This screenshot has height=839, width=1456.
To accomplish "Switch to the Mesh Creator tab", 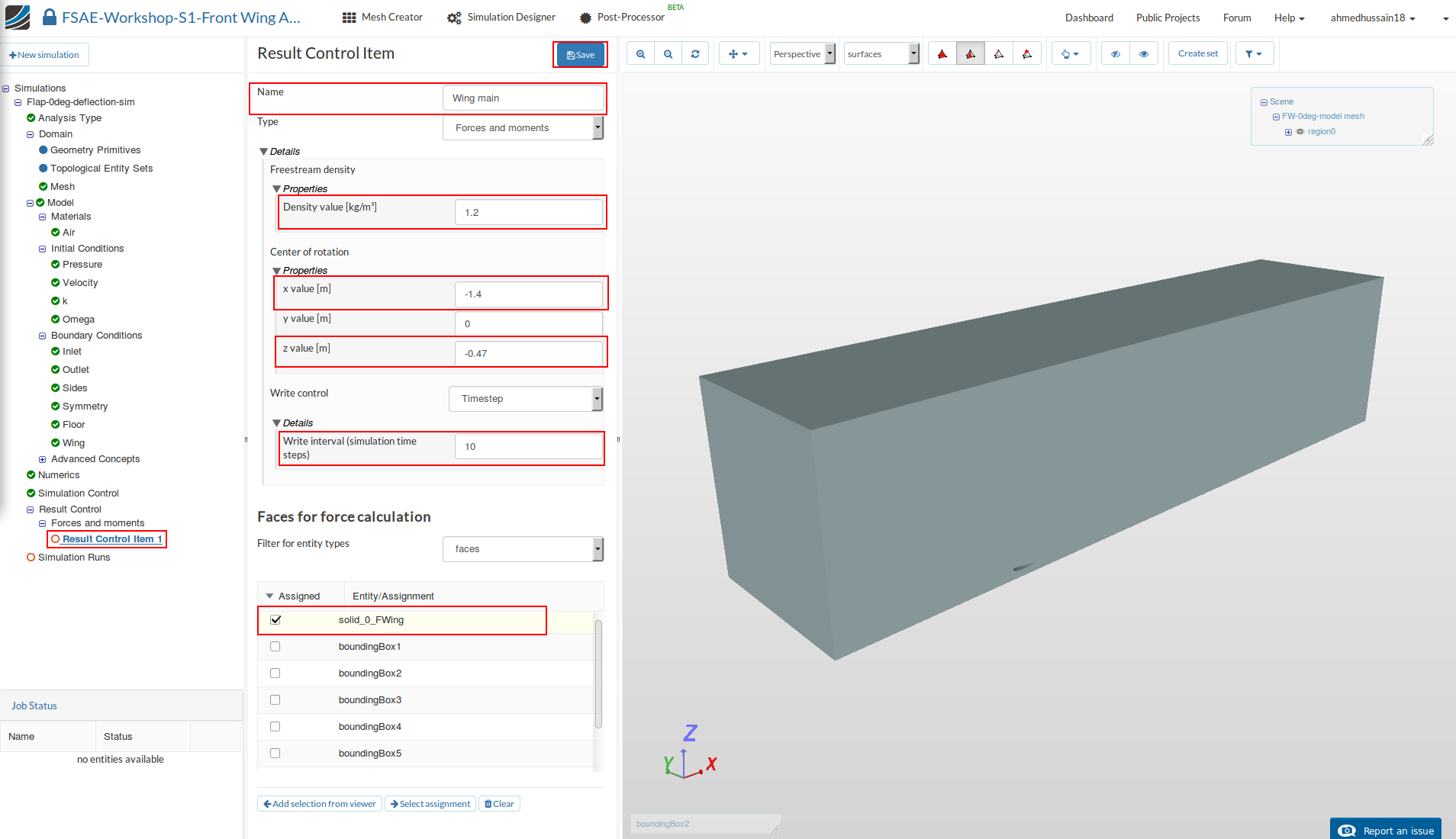I will point(382,18).
